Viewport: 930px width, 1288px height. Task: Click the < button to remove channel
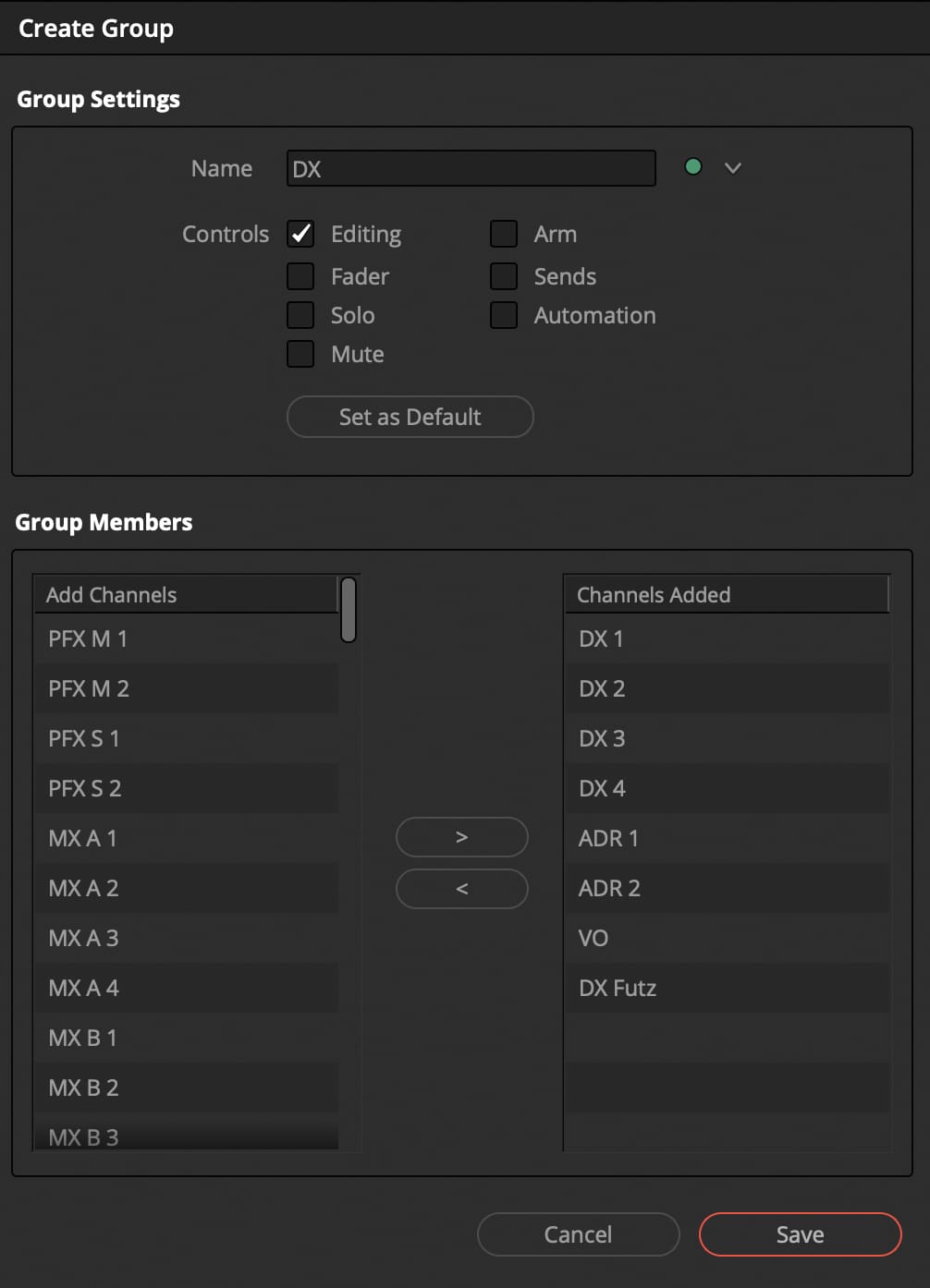pos(461,889)
